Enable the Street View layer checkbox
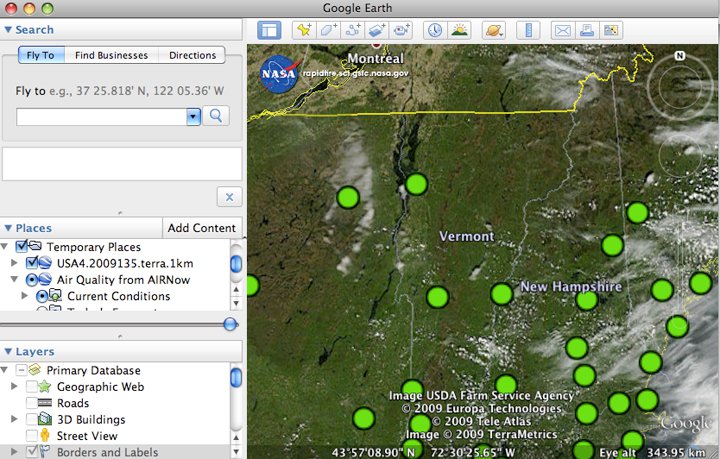Screen dimensions: 720x459 click(x=32, y=436)
